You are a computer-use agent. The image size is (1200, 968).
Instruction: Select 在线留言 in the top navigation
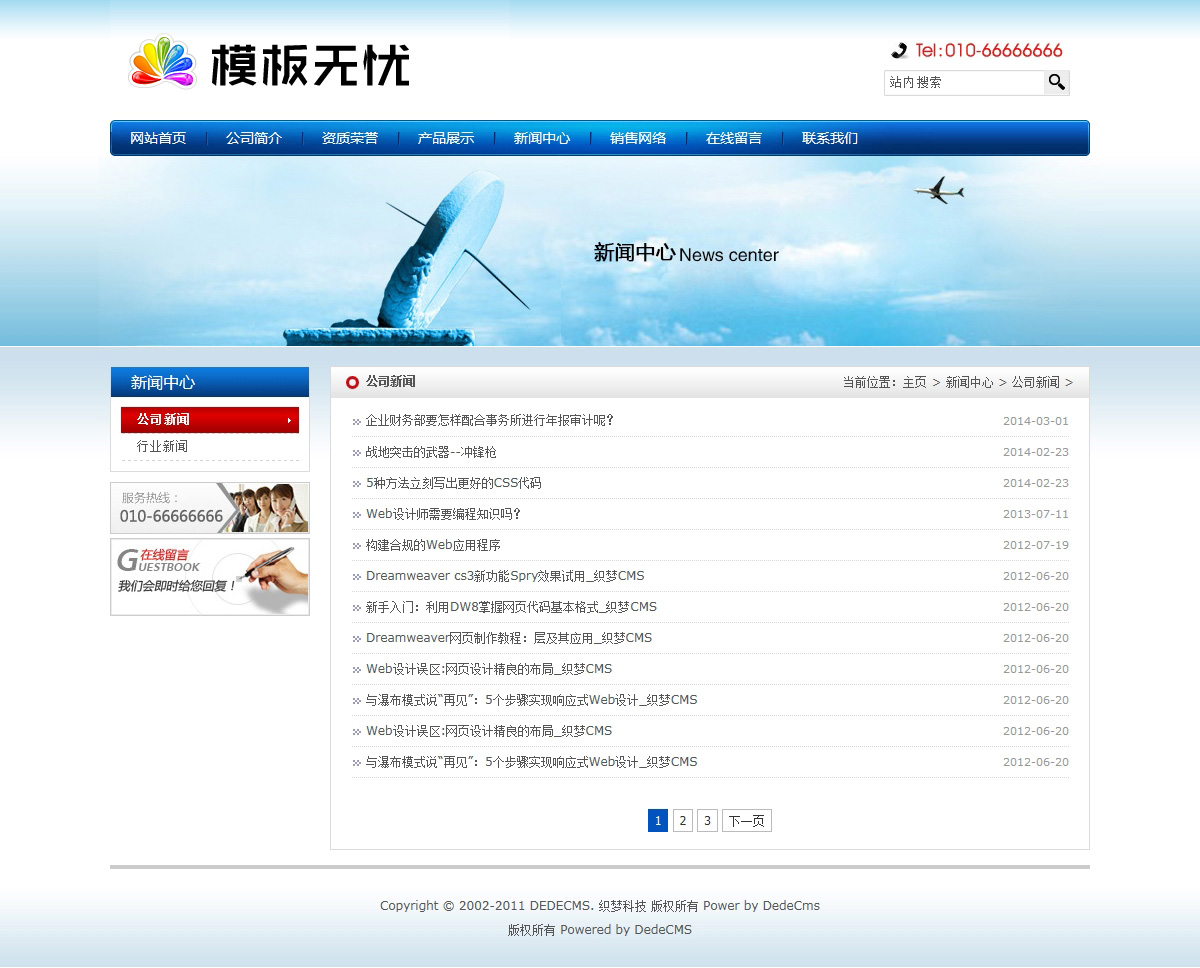coord(734,138)
